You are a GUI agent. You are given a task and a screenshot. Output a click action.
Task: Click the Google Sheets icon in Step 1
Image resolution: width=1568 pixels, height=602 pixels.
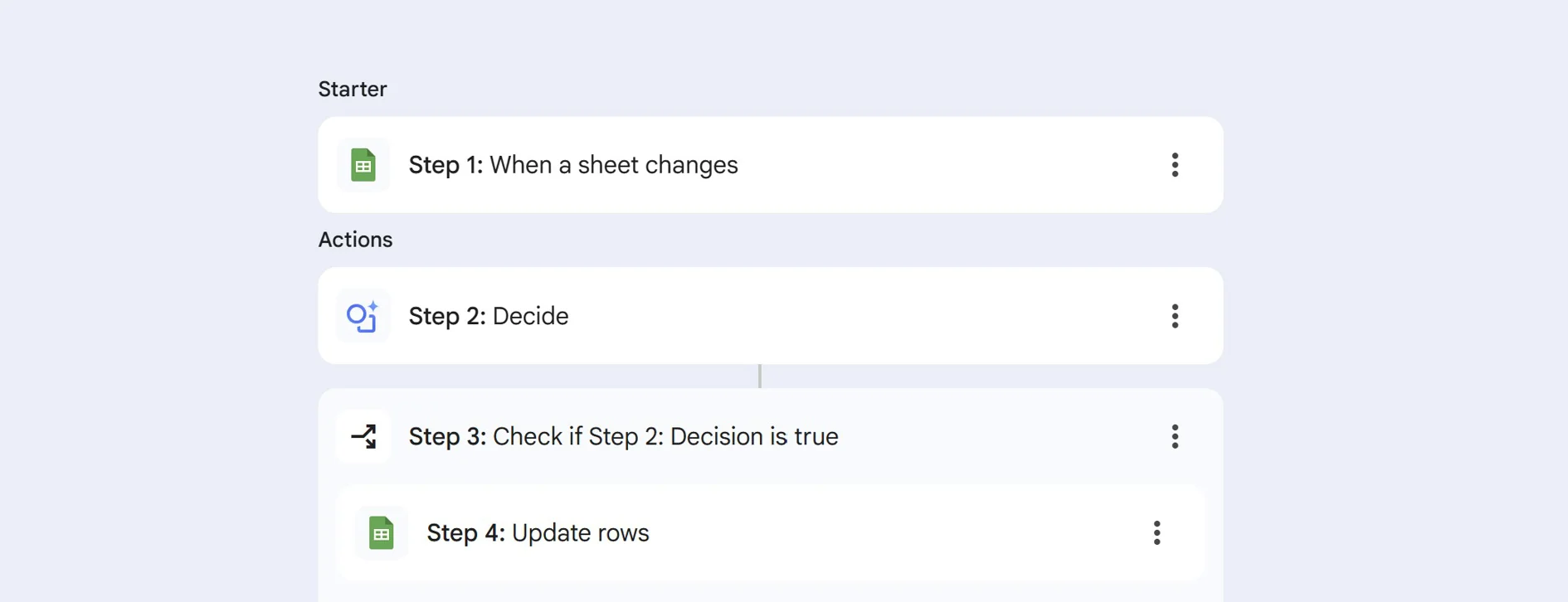point(363,165)
